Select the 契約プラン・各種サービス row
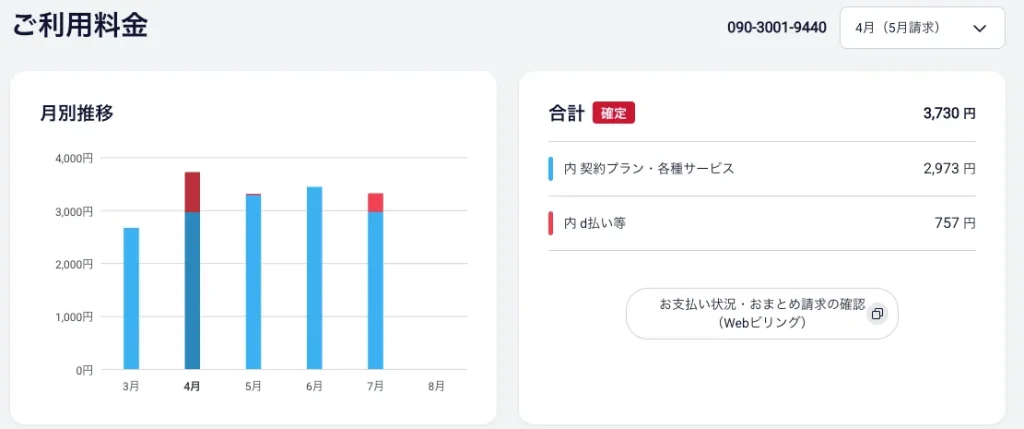Image resolution: width=1024 pixels, height=429 pixels. 761,168
